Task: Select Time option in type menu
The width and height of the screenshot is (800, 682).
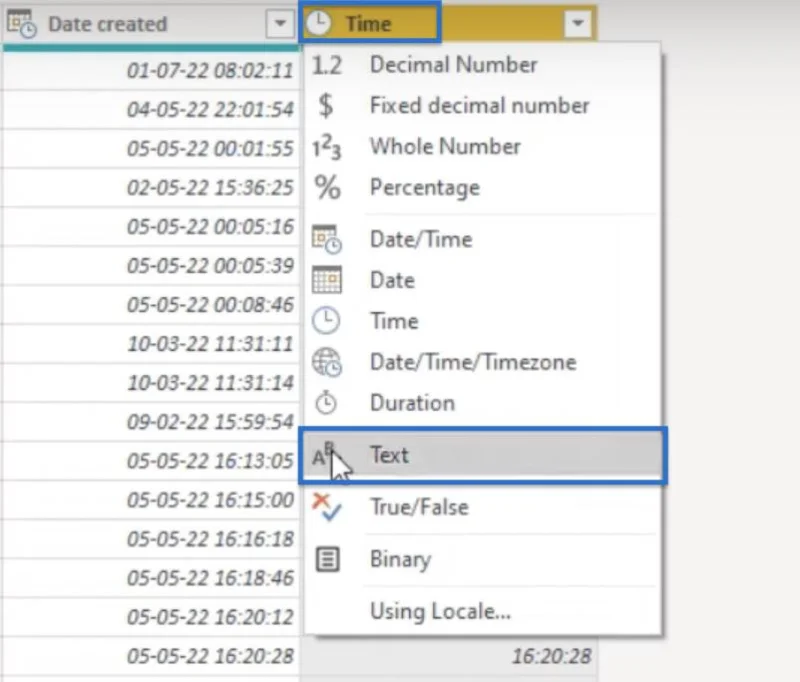Action: tap(483, 321)
